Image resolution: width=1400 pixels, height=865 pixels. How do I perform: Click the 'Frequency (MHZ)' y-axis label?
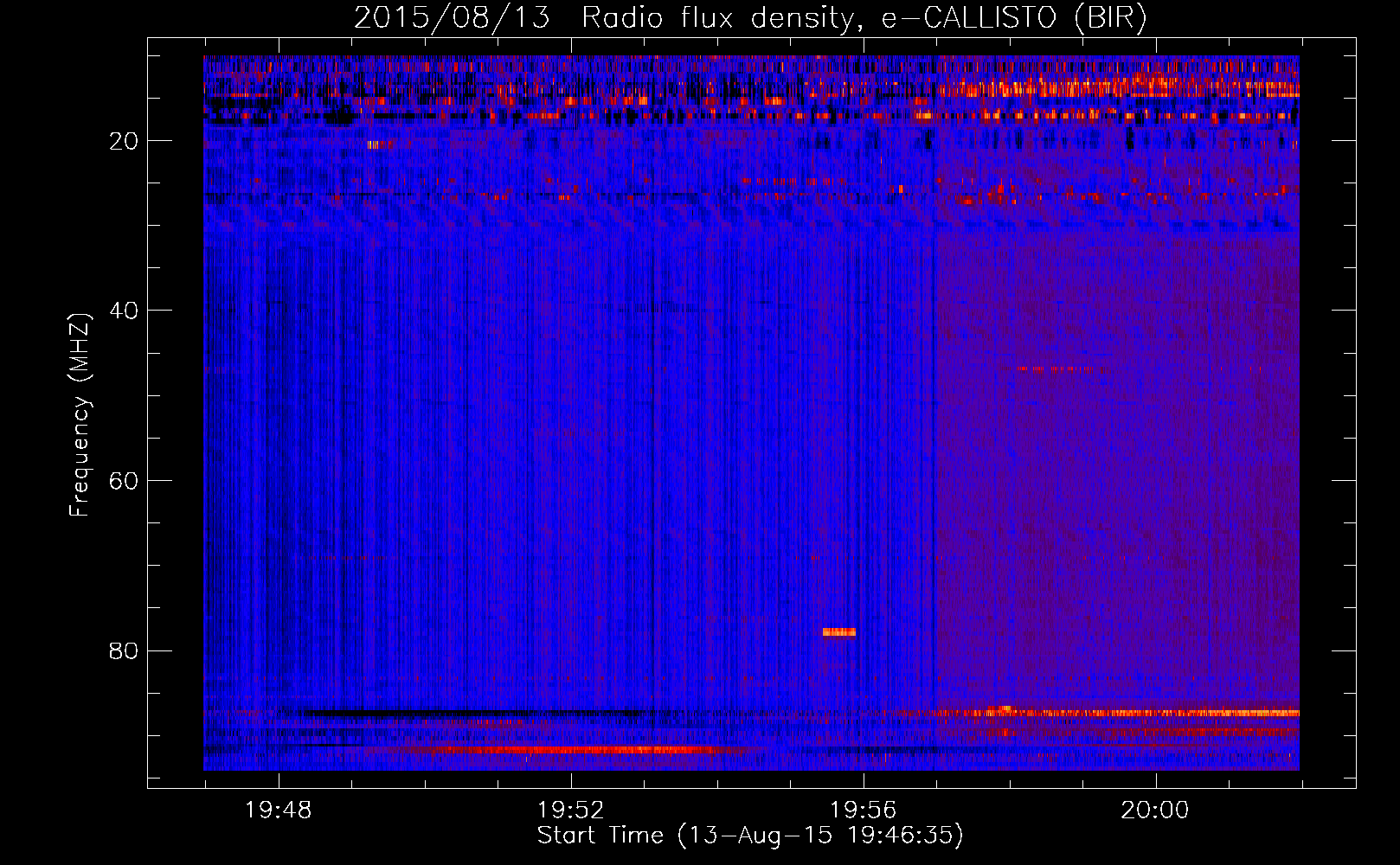80,415
